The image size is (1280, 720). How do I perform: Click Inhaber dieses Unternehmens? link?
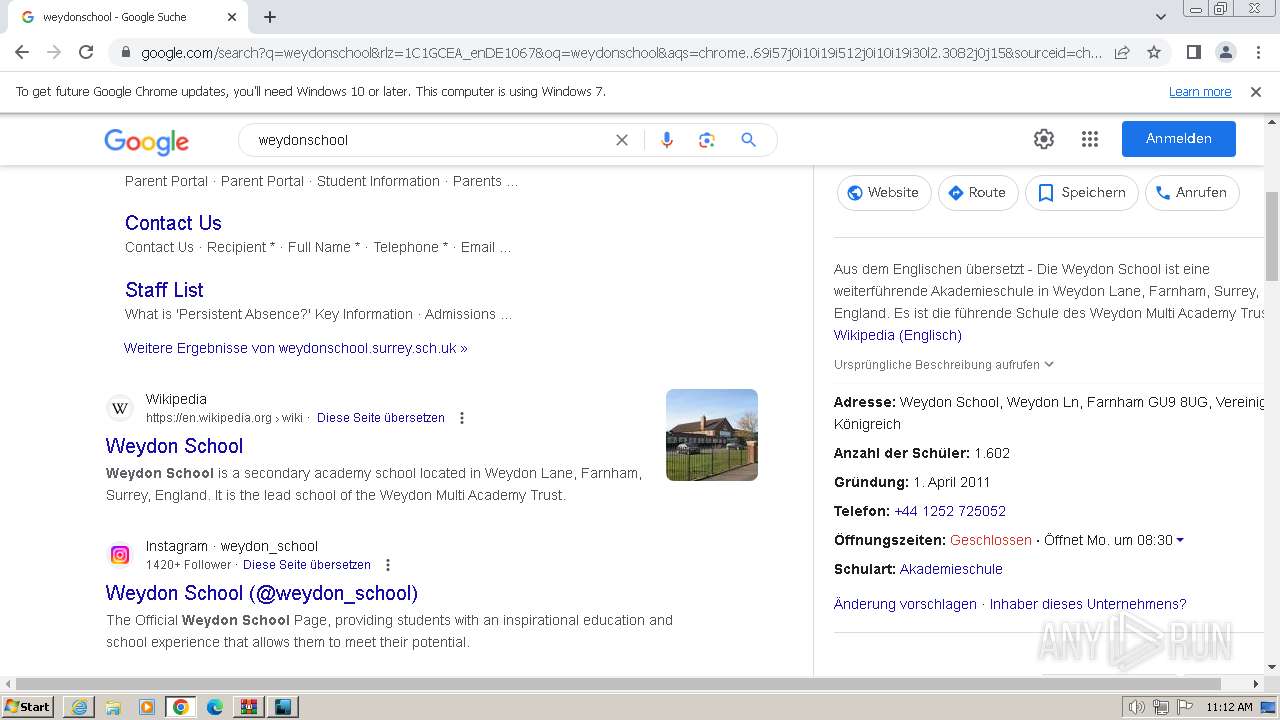(1088, 604)
